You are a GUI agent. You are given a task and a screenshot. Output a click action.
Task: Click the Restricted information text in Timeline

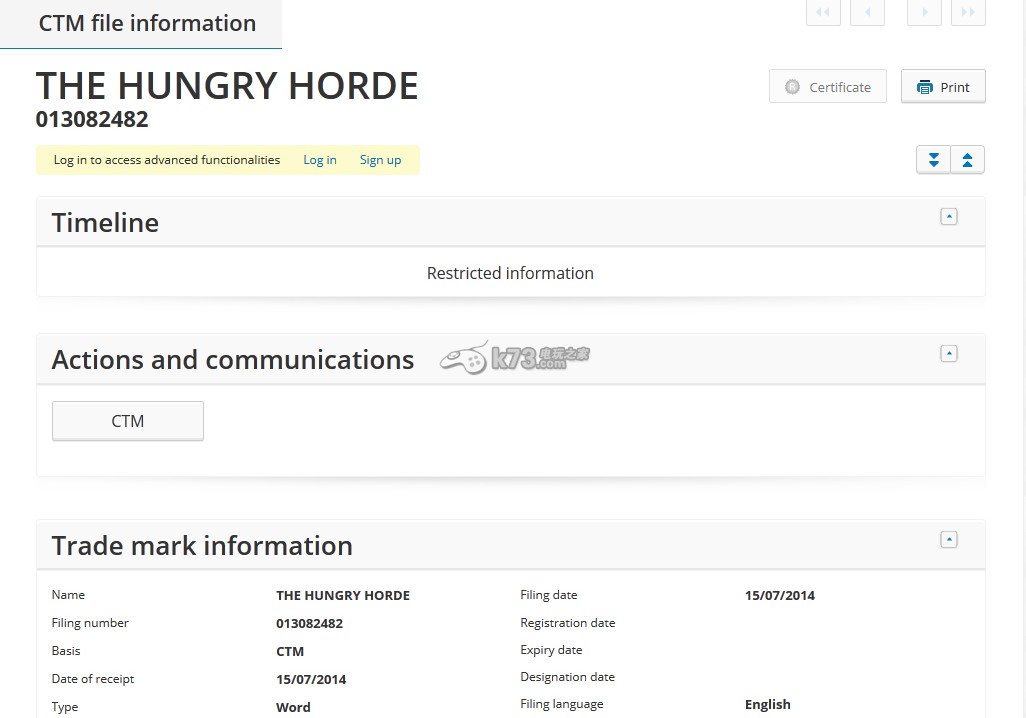coord(510,273)
